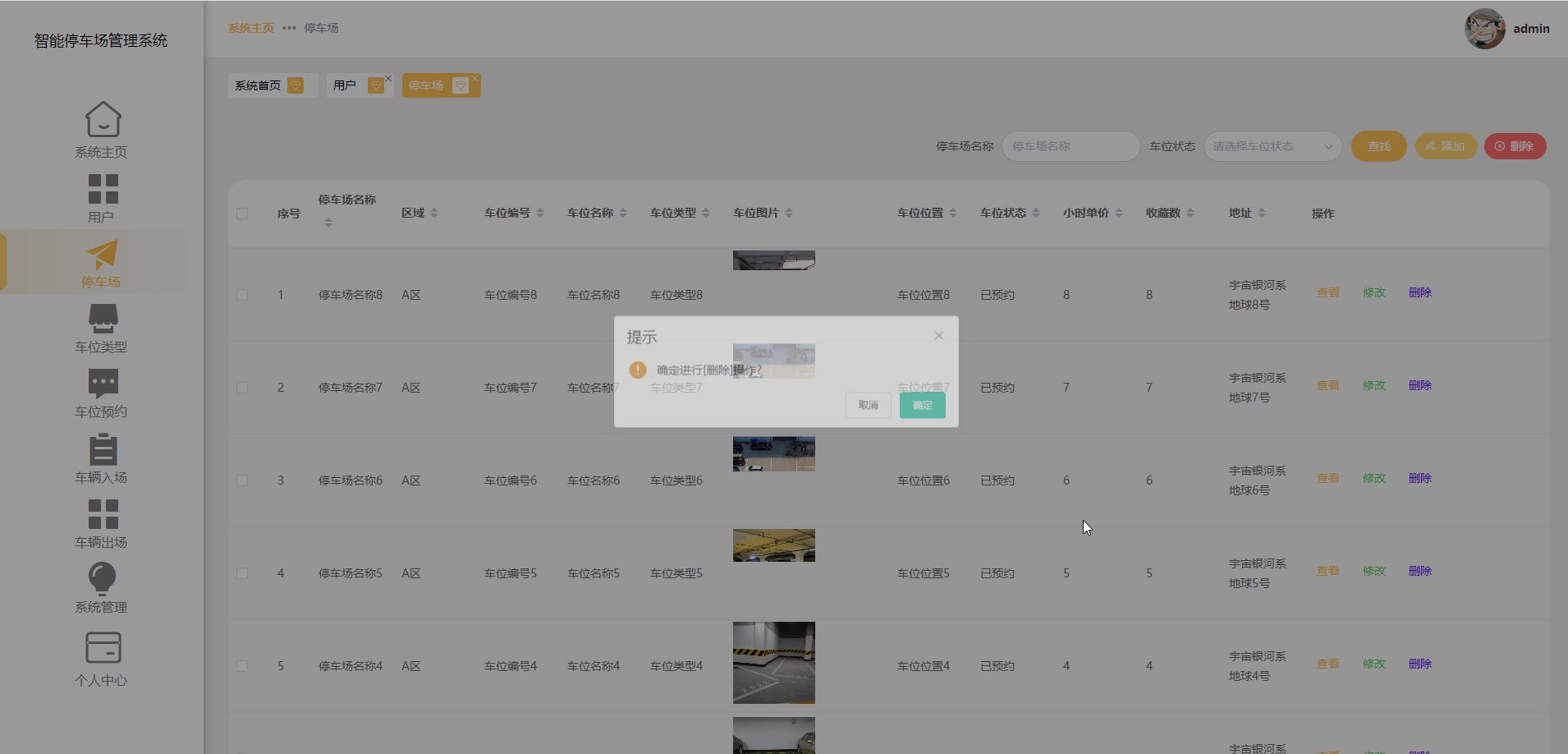Sort by the 车位位置 column arrows
1568x754 pixels.
point(953,213)
